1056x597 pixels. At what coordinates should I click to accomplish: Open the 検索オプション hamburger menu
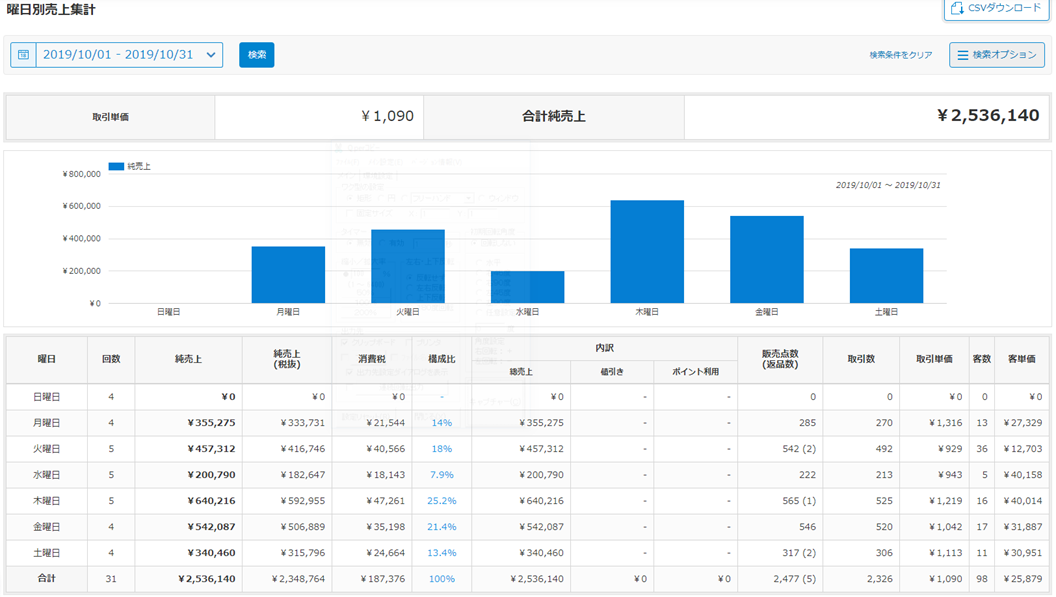[961, 55]
